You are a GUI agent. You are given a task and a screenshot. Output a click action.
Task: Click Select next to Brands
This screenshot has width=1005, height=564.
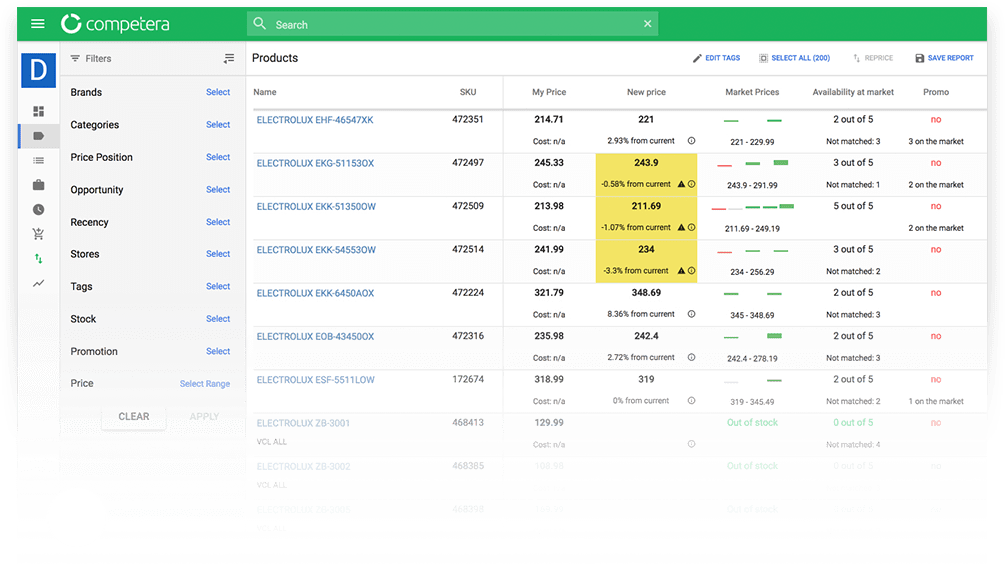(x=218, y=92)
